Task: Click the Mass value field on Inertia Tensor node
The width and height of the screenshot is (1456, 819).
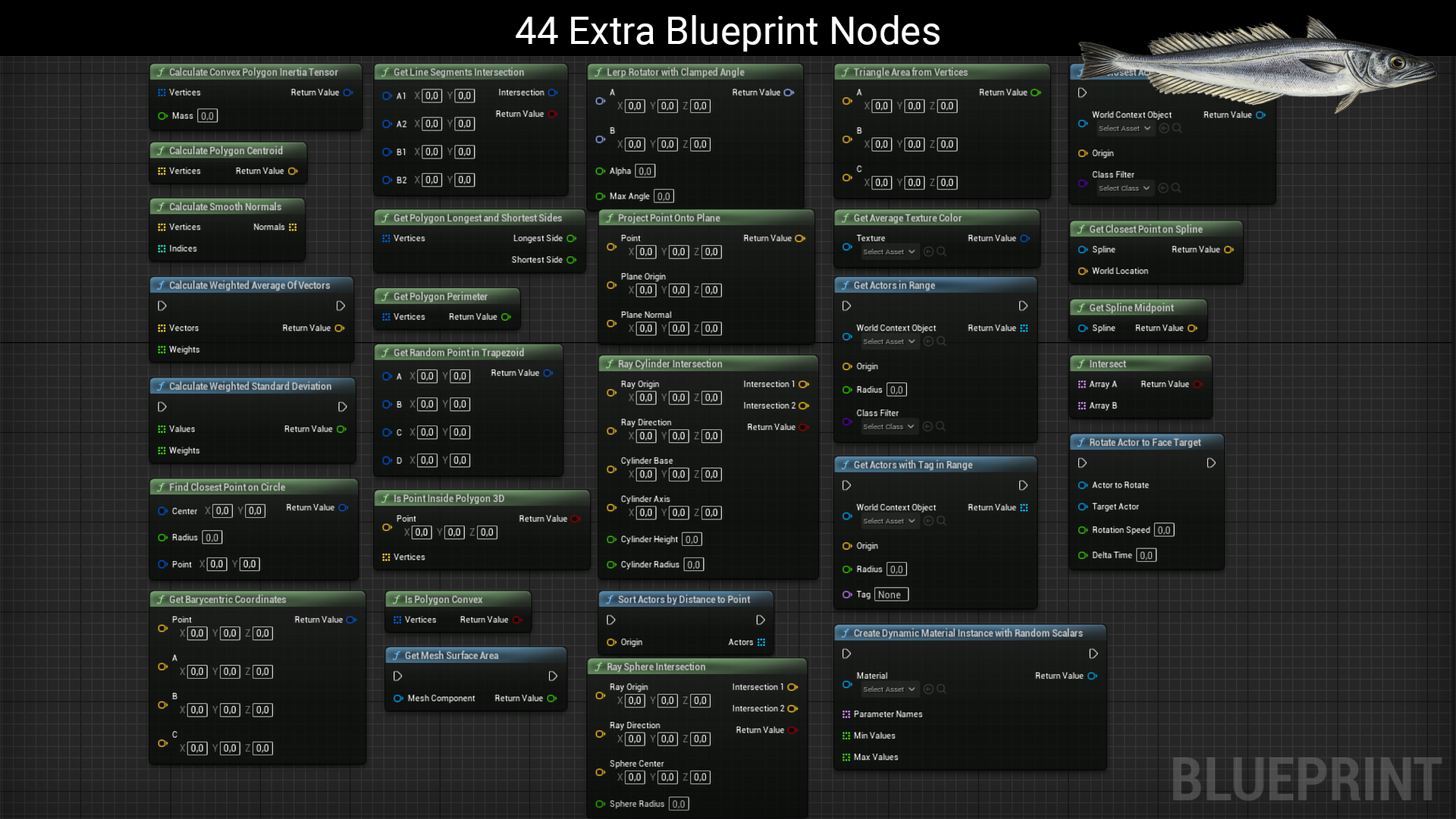Action: 207,116
